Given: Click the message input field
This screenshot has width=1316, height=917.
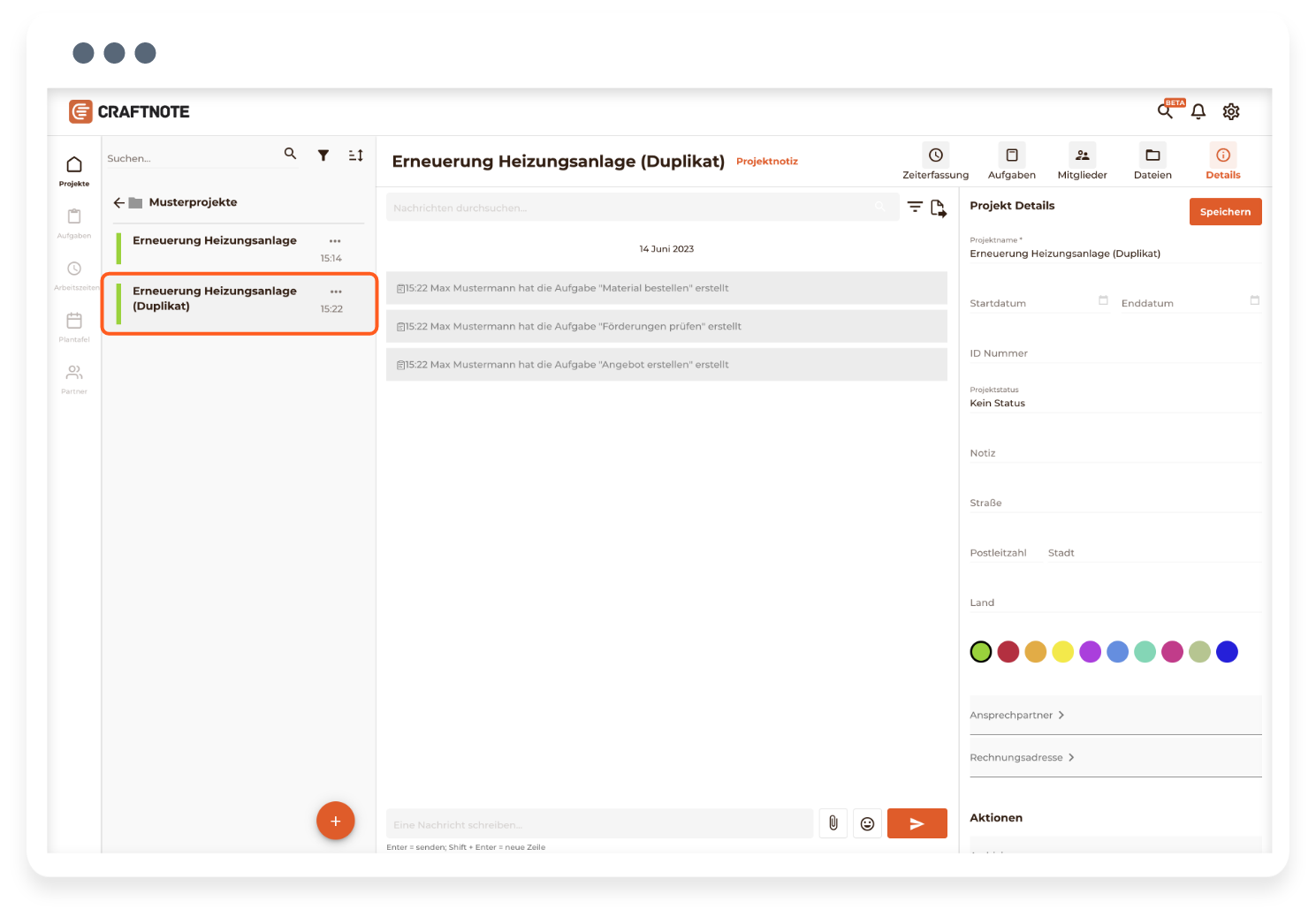Looking at the screenshot, I should (x=599, y=824).
